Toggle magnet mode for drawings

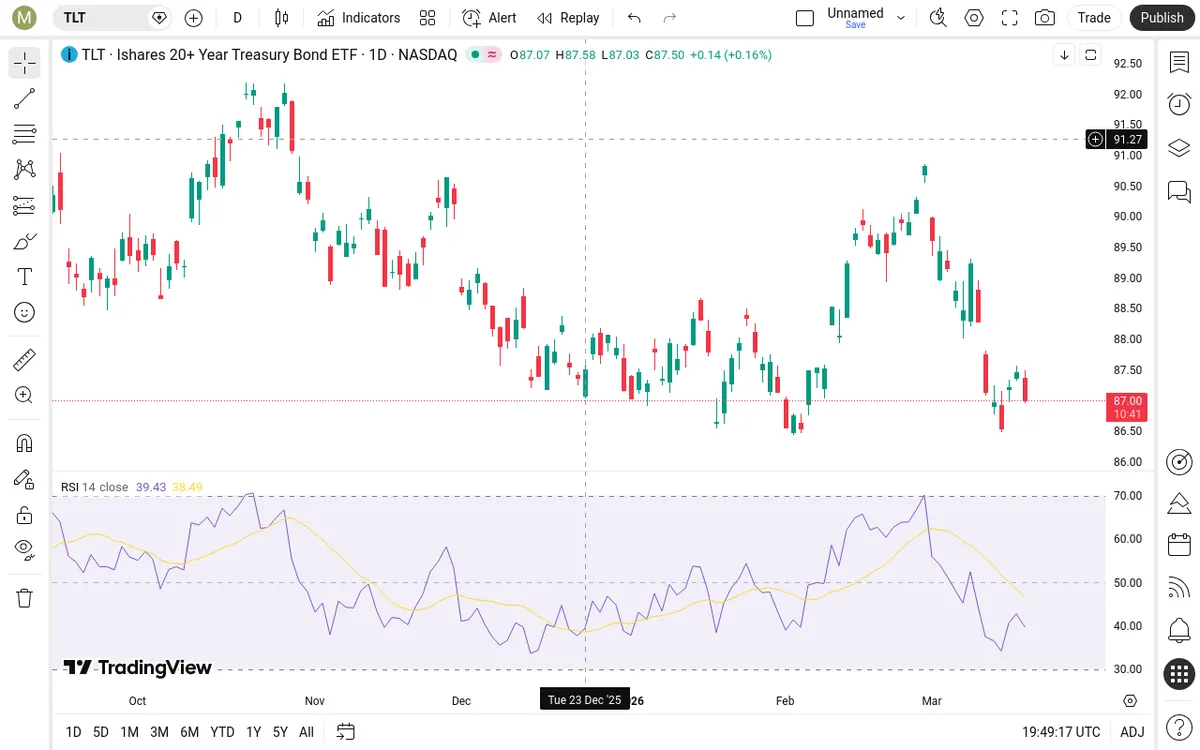click(25, 443)
